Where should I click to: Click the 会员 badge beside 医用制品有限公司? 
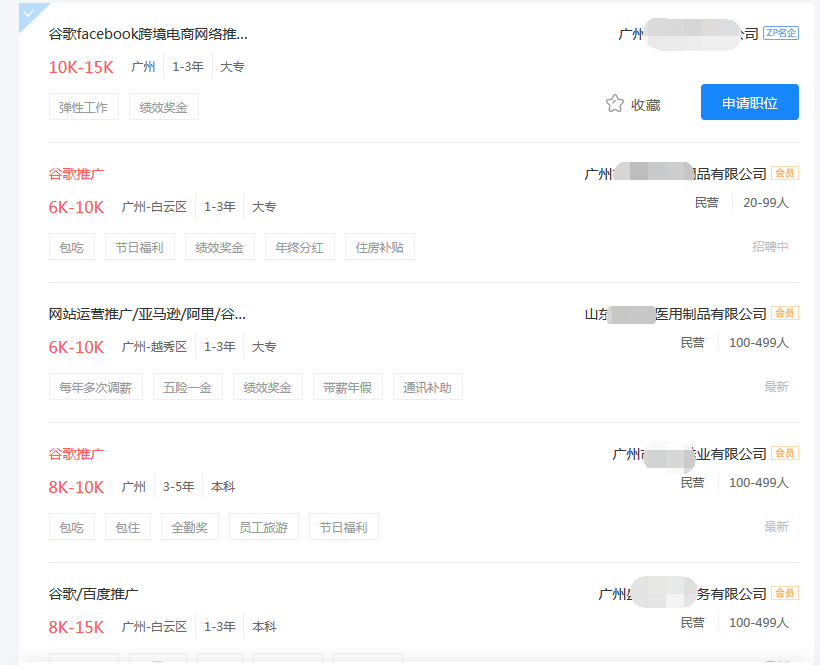tap(784, 313)
